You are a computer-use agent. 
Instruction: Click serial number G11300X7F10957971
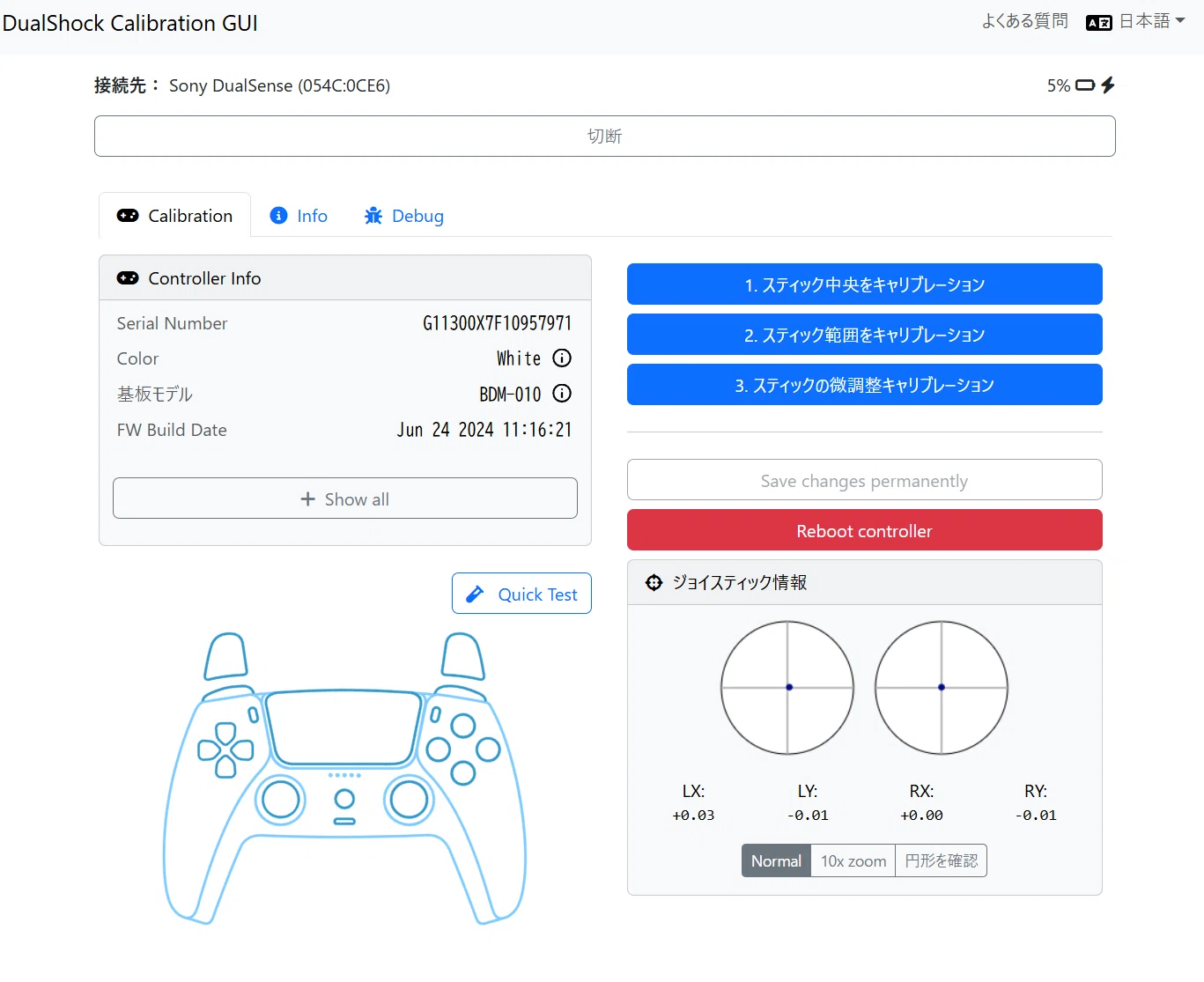[497, 323]
